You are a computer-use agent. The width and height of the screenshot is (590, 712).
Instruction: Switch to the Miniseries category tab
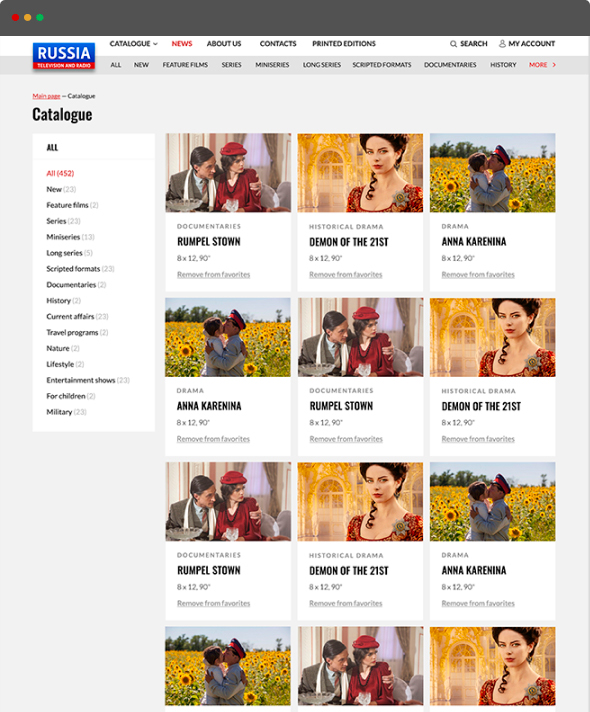[272, 65]
